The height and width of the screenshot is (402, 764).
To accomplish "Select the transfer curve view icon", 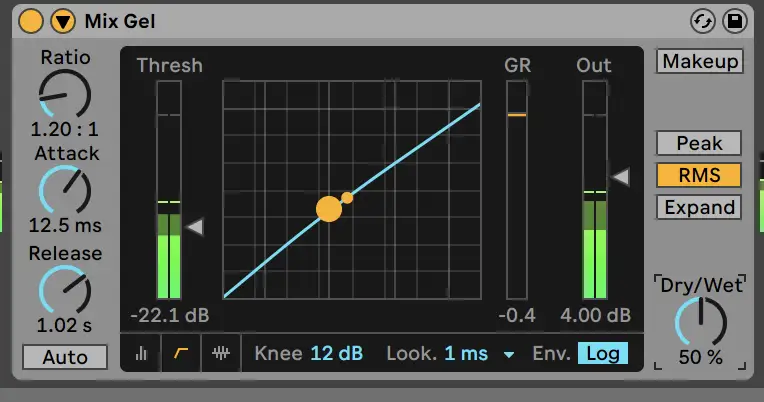I will [181, 354].
